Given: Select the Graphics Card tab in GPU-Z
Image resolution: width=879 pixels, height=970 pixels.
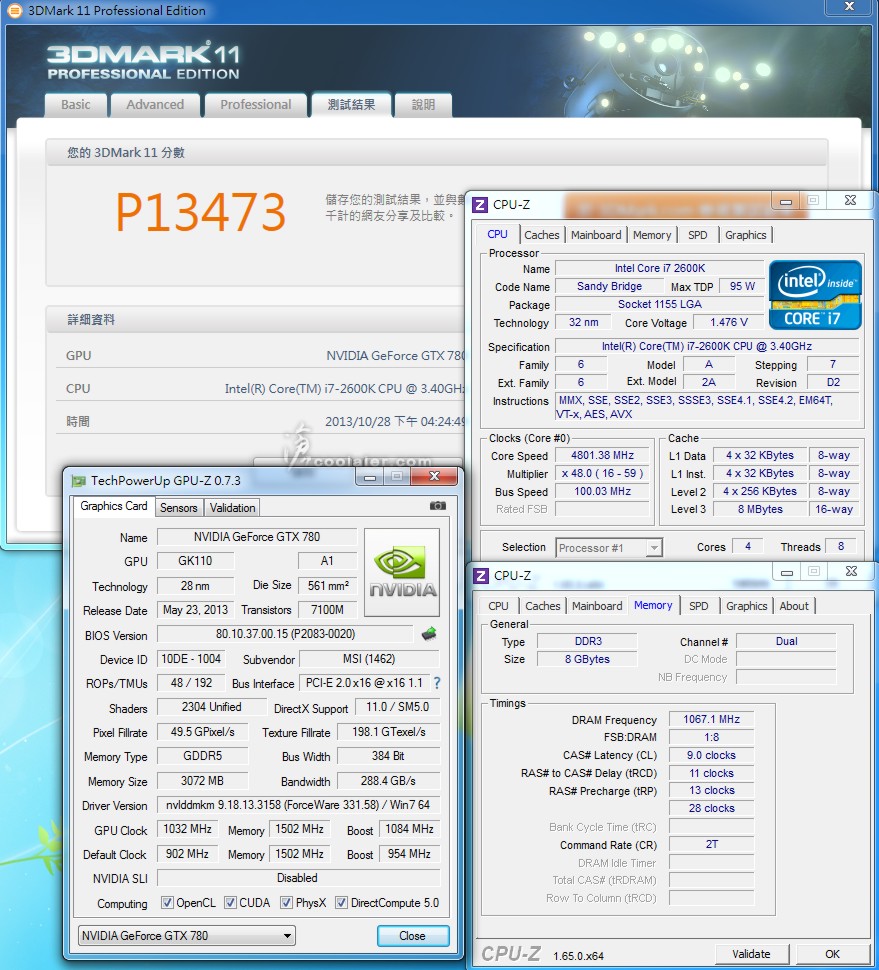Looking at the screenshot, I should (x=114, y=506).
